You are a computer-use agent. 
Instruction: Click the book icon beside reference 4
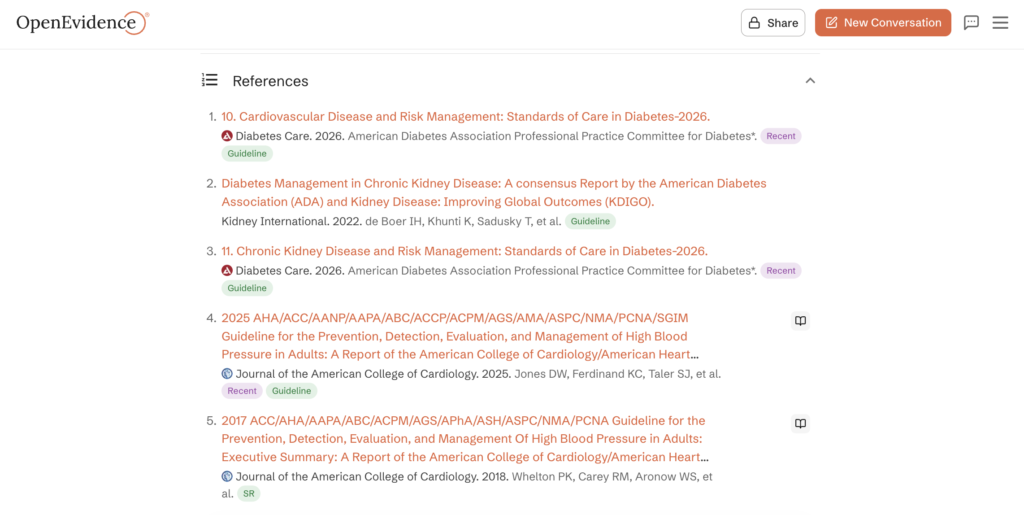[x=801, y=321]
